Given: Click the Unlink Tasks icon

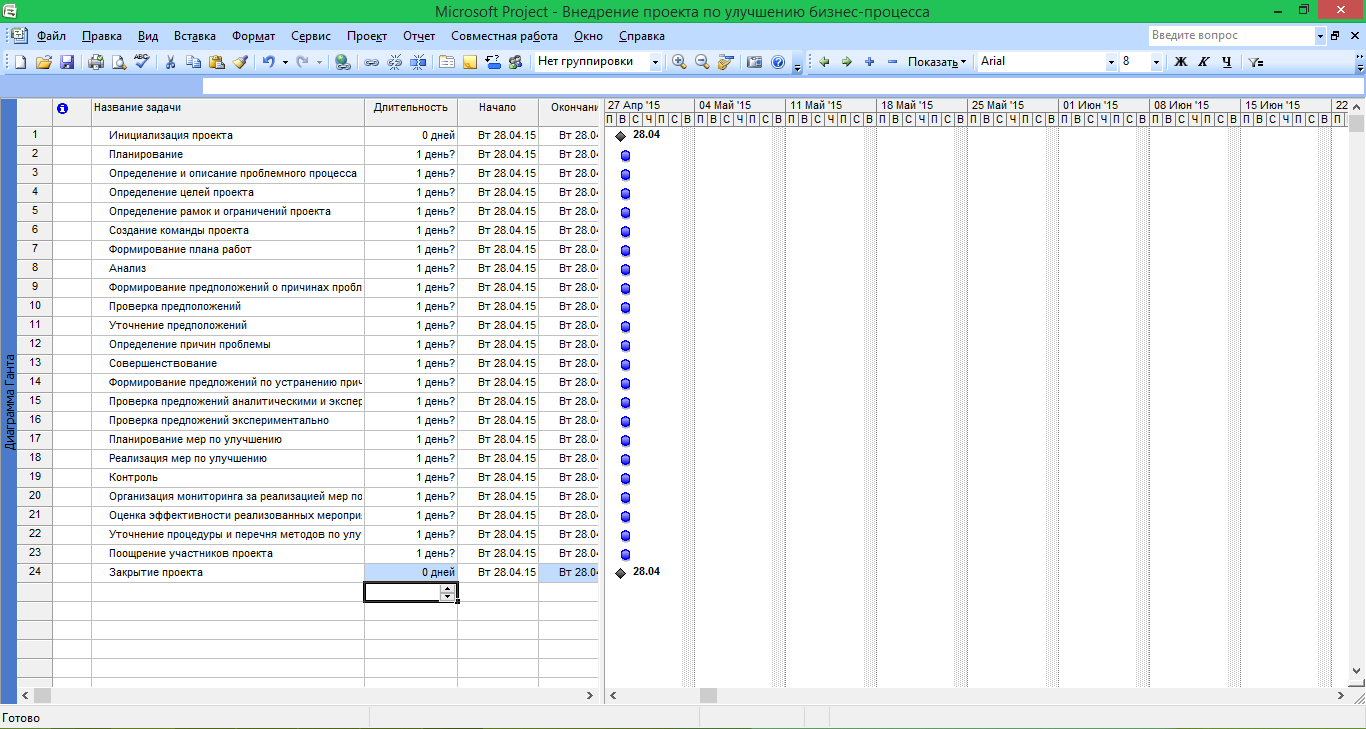Looking at the screenshot, I should click(x=394, y=62).
